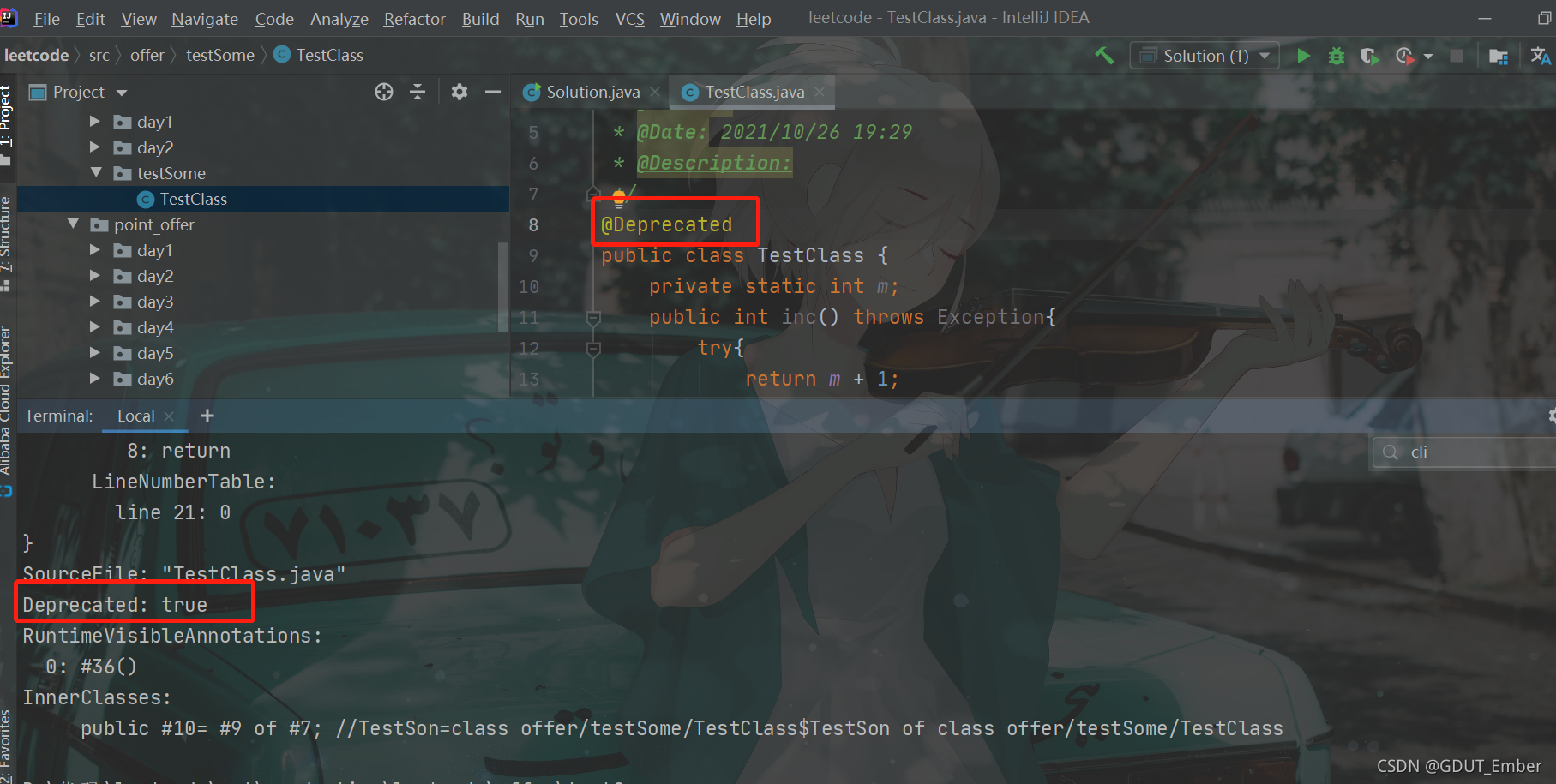Viewport: 1556px width, 784px height.
Task: Toggle the 2: Favorites tool window
Action: tap(7, 745)
